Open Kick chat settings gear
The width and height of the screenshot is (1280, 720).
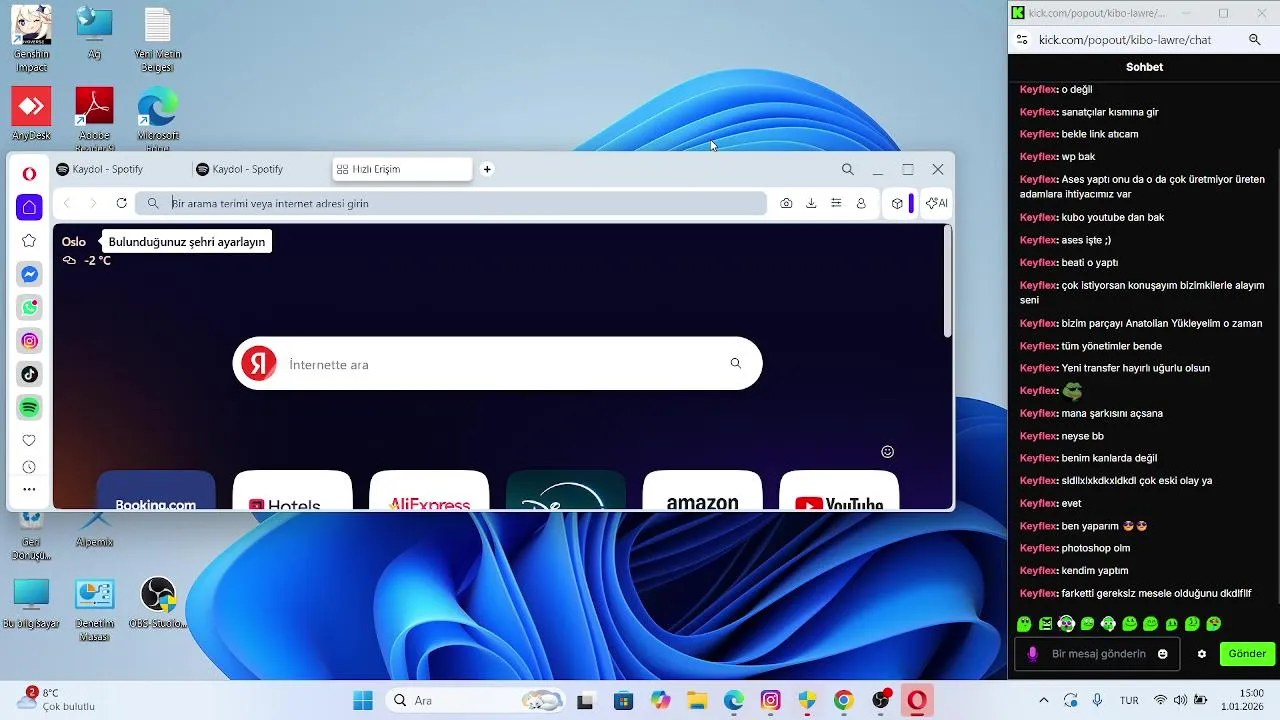pos(1202,654)
